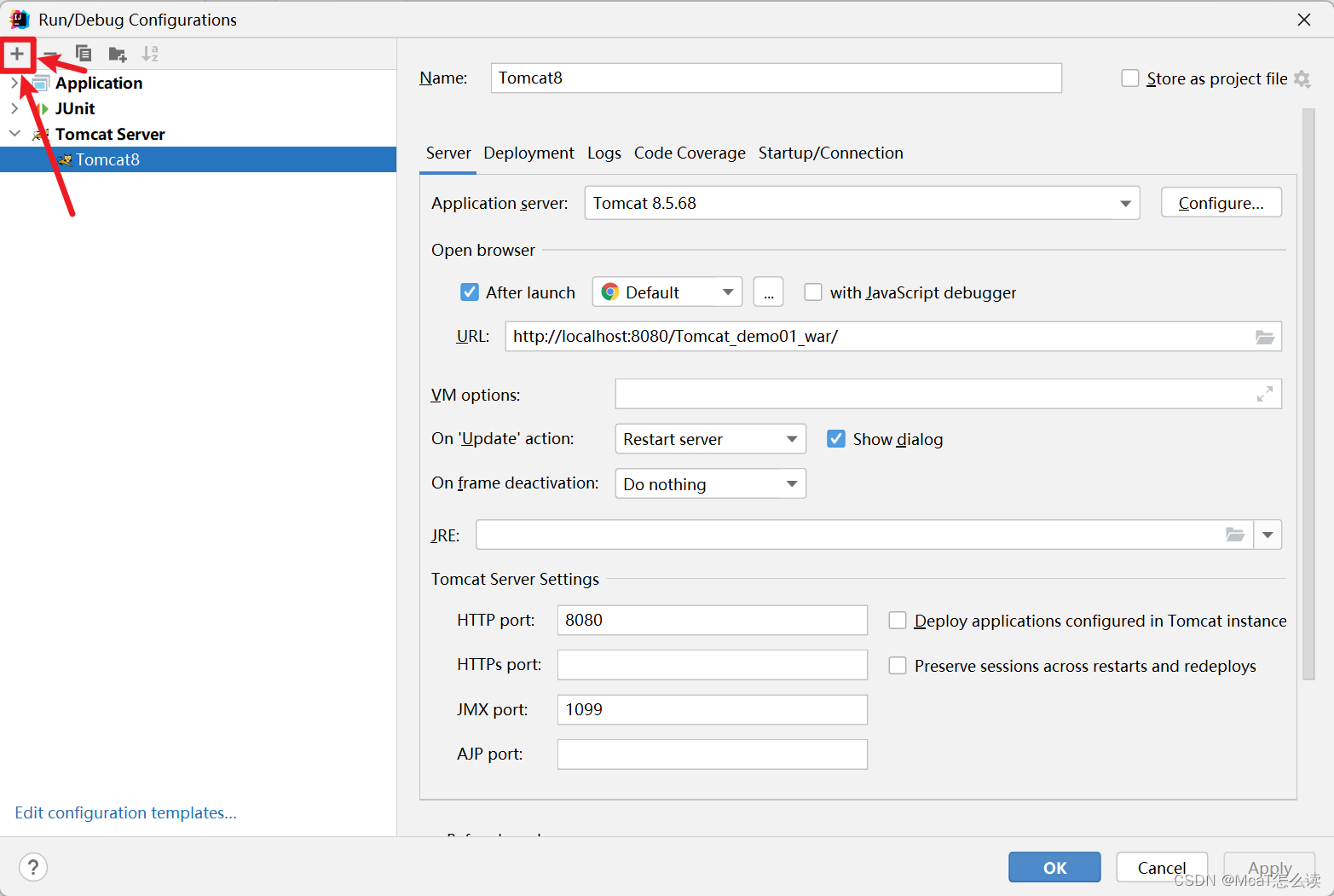Copy the selected configuration
This screenshot has width=1334, height=896.
point(84,54)
